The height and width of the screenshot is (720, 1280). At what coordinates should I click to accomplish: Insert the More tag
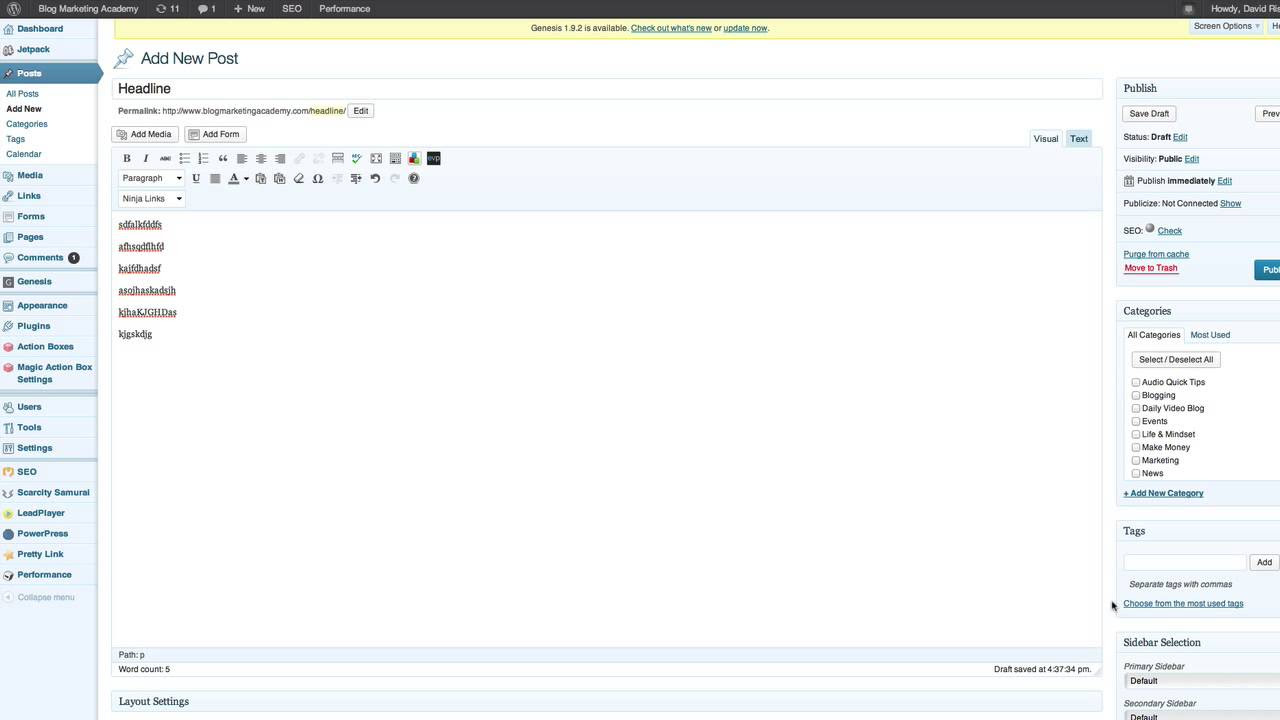[x=338, y=158]
